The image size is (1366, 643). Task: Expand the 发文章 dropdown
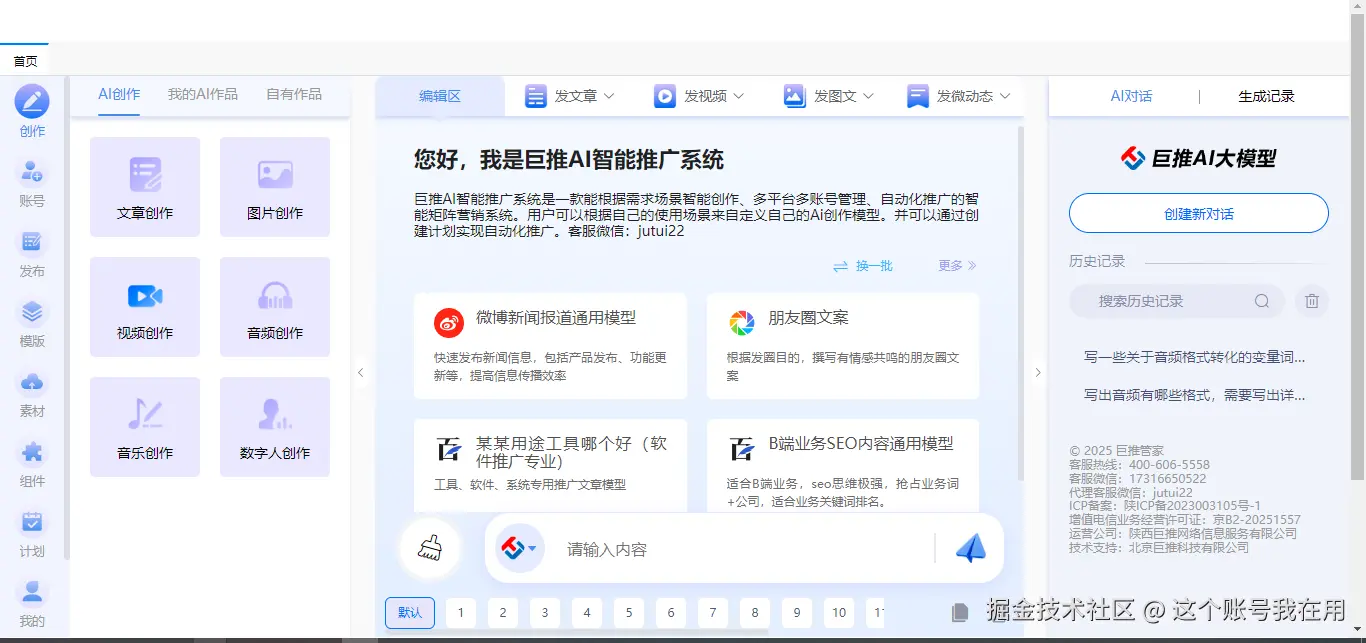(570, 96)
